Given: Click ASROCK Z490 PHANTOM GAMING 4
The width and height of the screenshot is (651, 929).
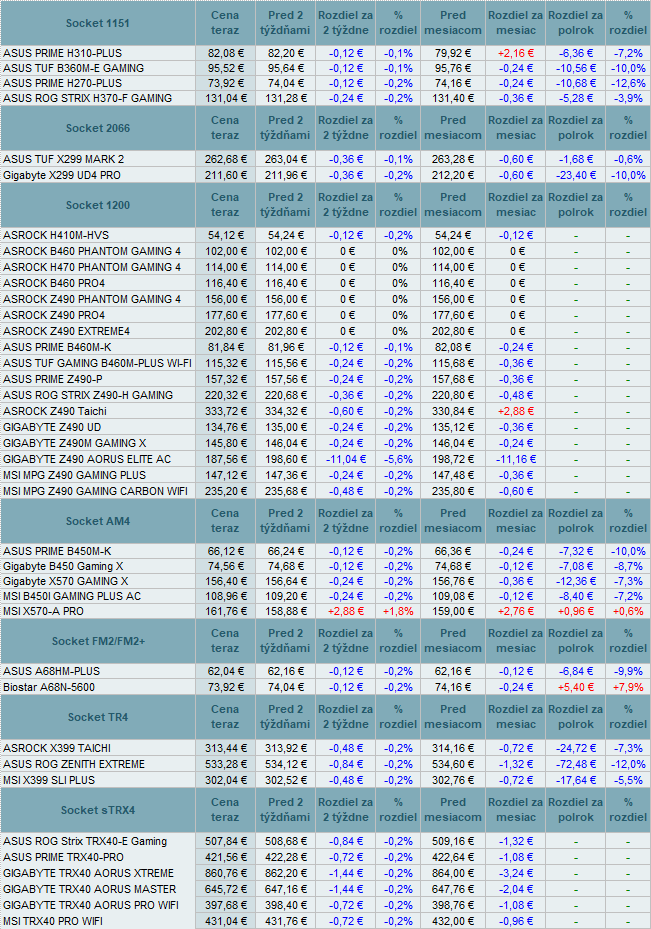Looking at the screenshot, I should (92, 299).
